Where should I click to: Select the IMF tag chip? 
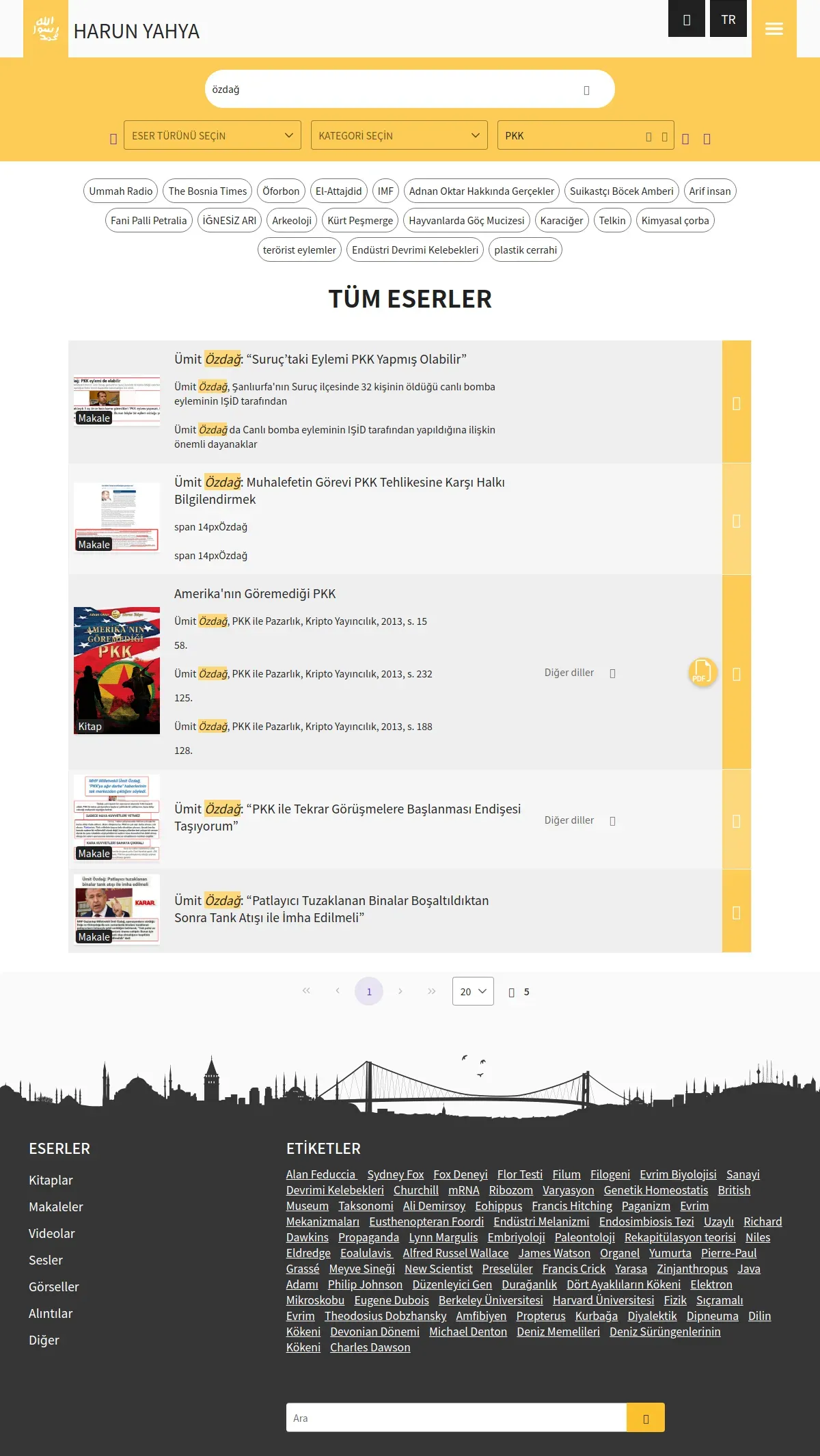(385, 191)
